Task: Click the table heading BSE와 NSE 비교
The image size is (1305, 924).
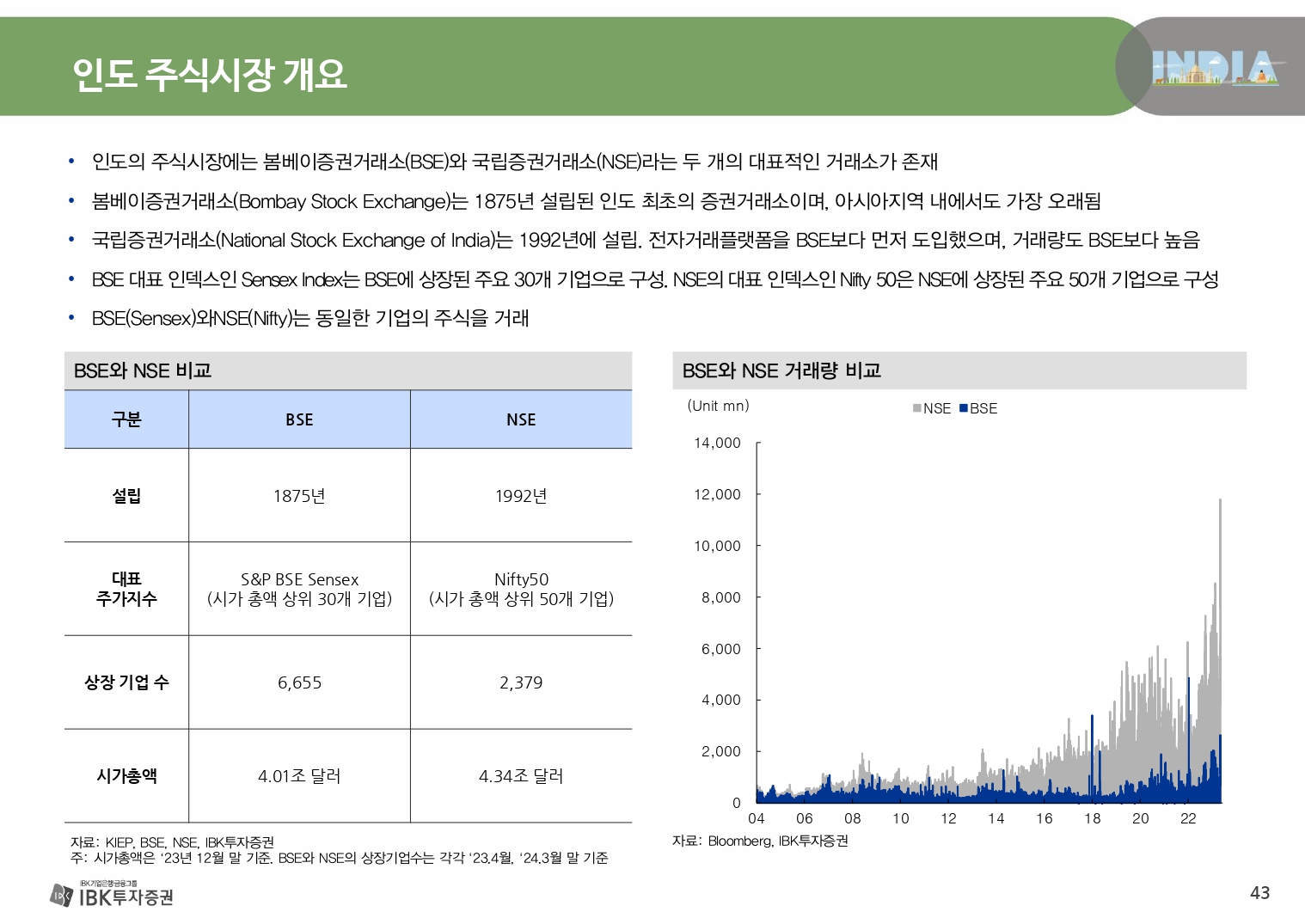Action: pyautogui.click(x=143, y=370)
